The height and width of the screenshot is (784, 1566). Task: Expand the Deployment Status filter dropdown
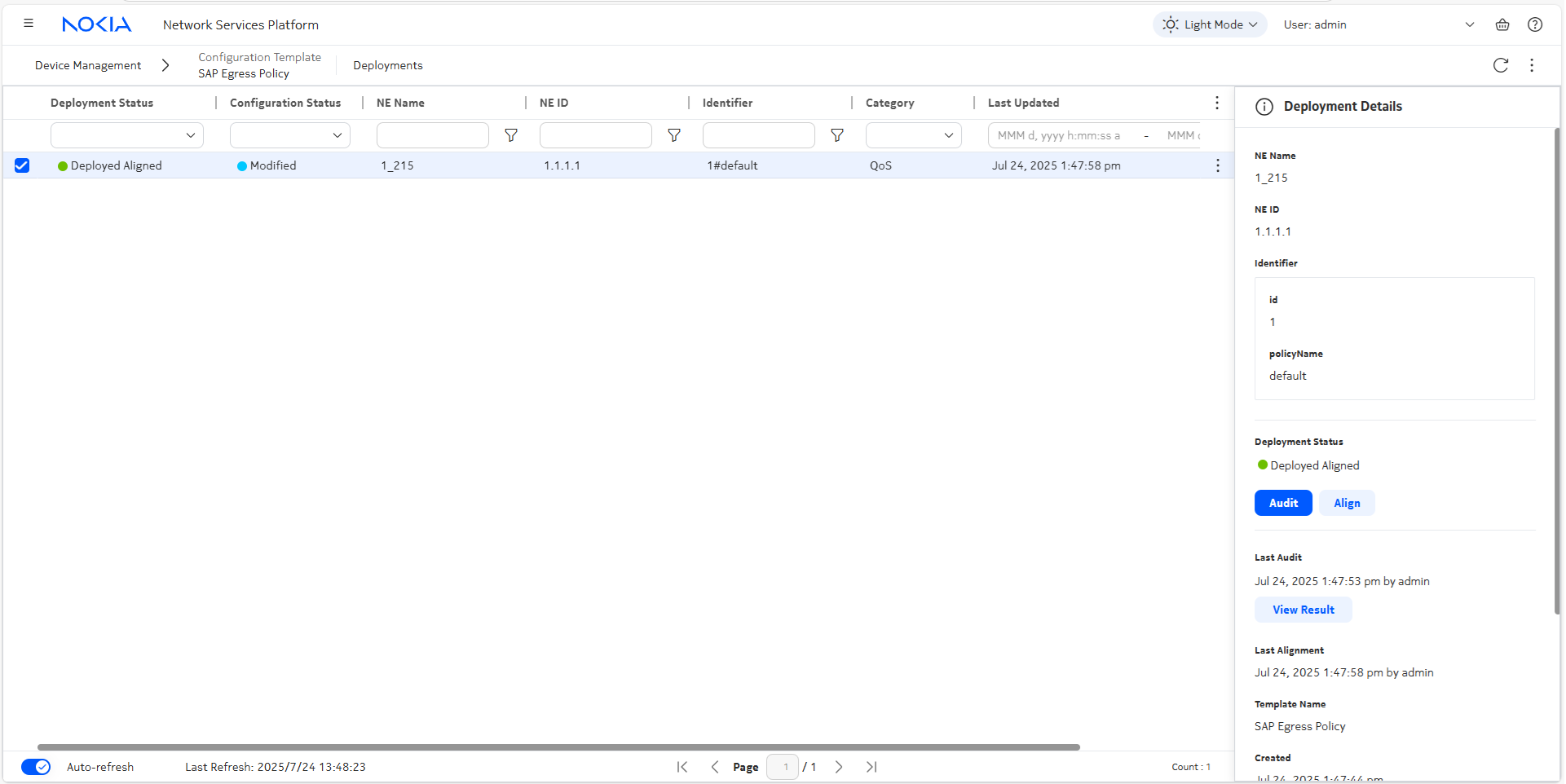[x=127, y=135]
